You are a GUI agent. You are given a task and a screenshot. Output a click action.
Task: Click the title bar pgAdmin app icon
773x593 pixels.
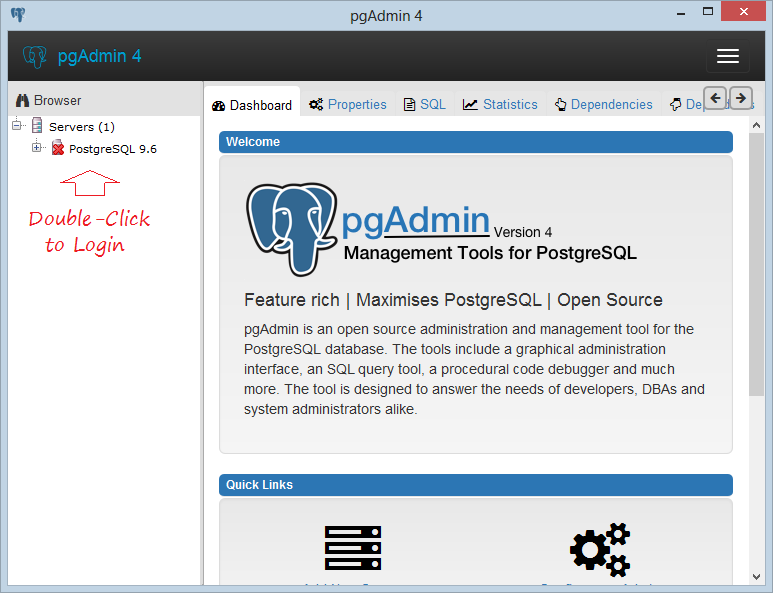point(18,15)
